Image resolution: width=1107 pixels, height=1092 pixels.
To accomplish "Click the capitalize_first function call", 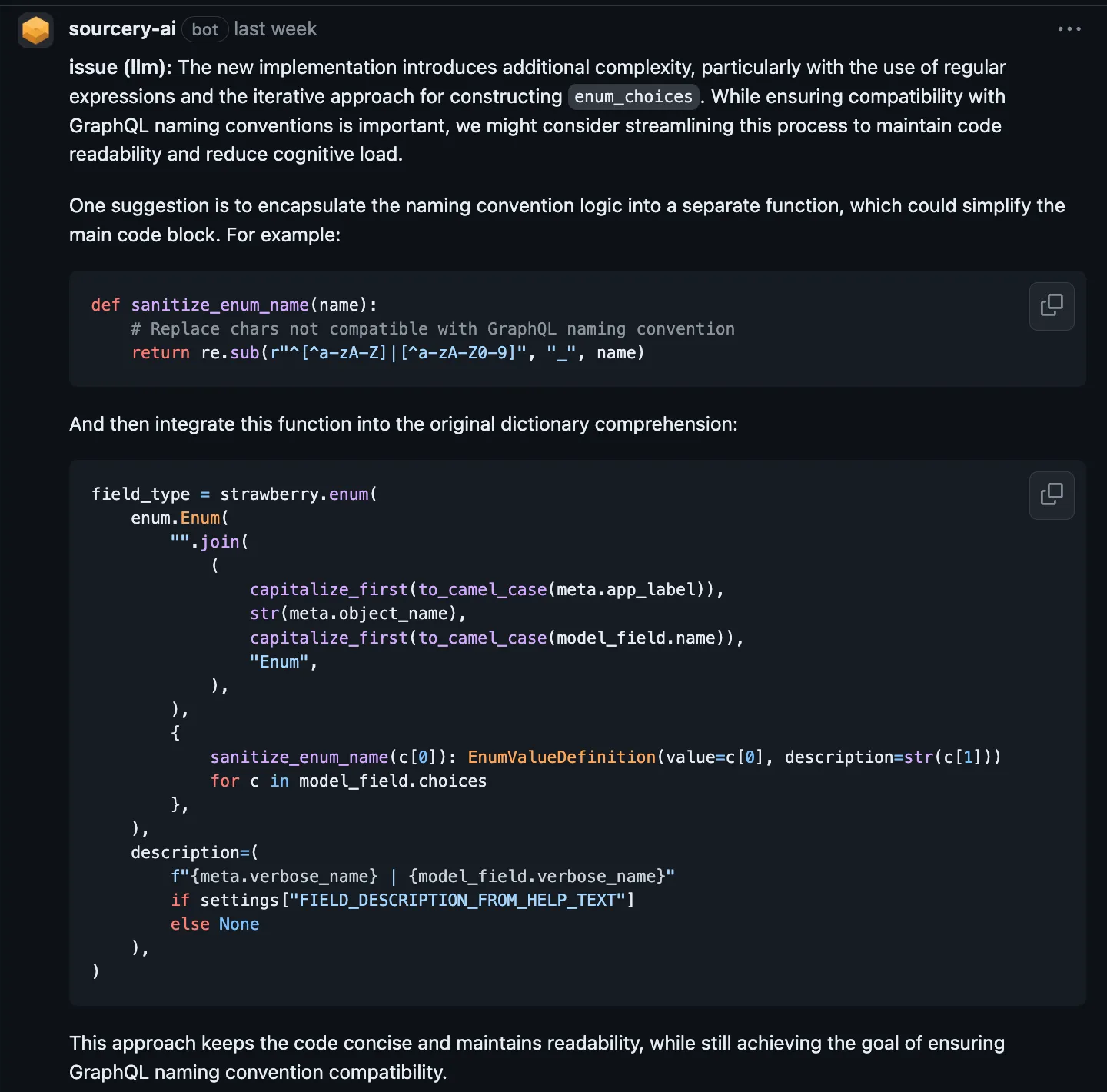I will coord(327,589).
